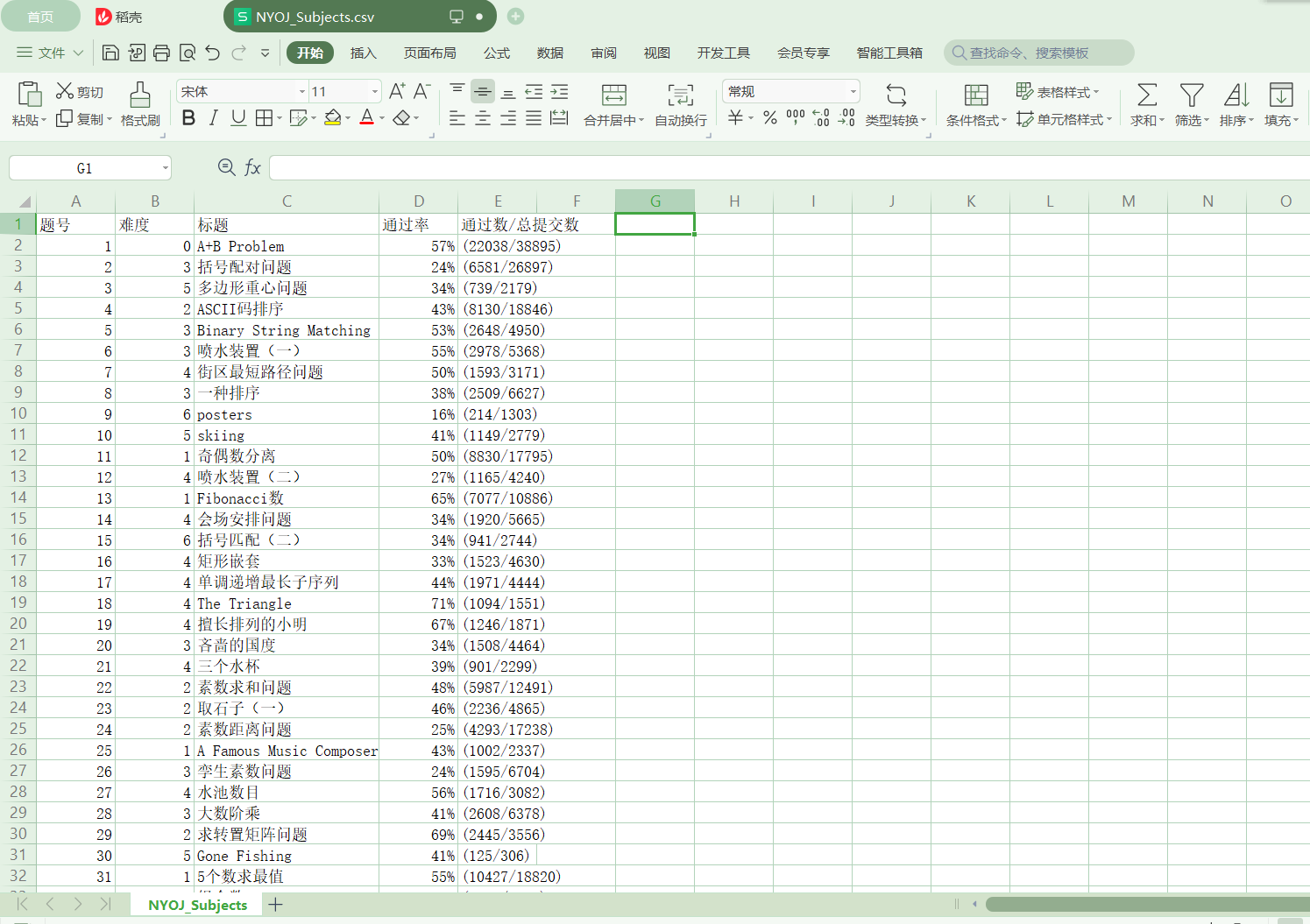Increase decimal places
Viewport: 1310px width, 924px height.
pos(821,117)
